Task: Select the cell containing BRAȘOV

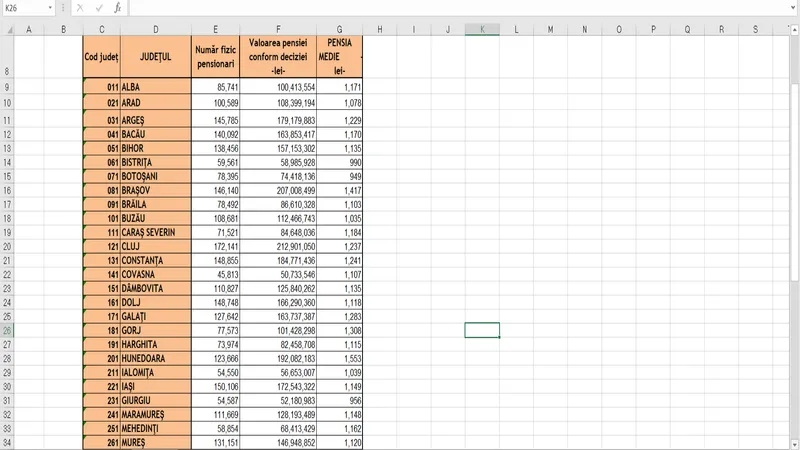Action: click(155, 189)
